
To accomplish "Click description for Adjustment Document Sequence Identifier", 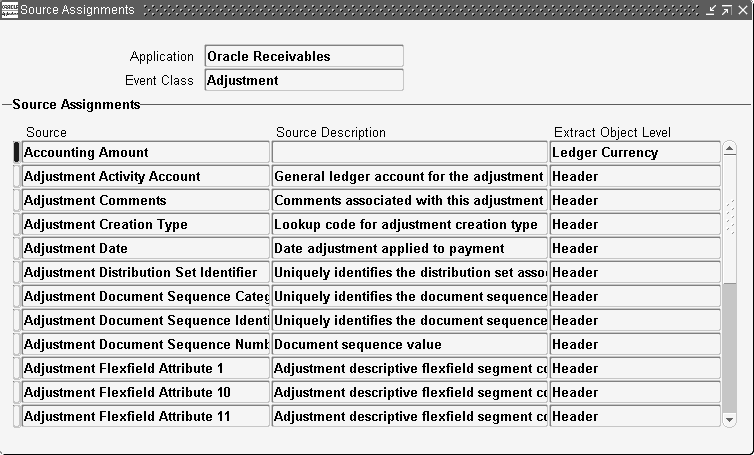I will 410,320.
